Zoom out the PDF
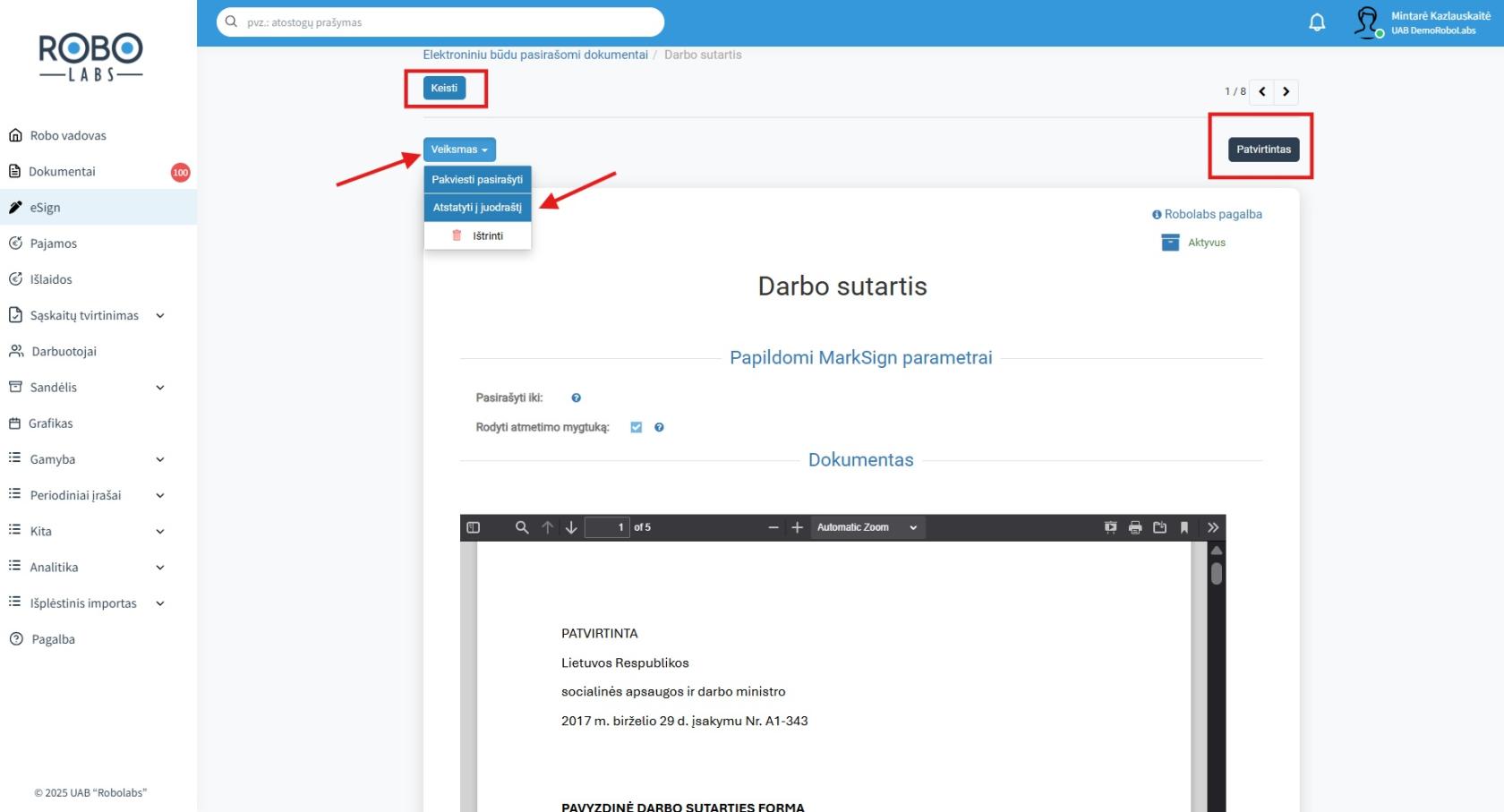 pos(773,527)
